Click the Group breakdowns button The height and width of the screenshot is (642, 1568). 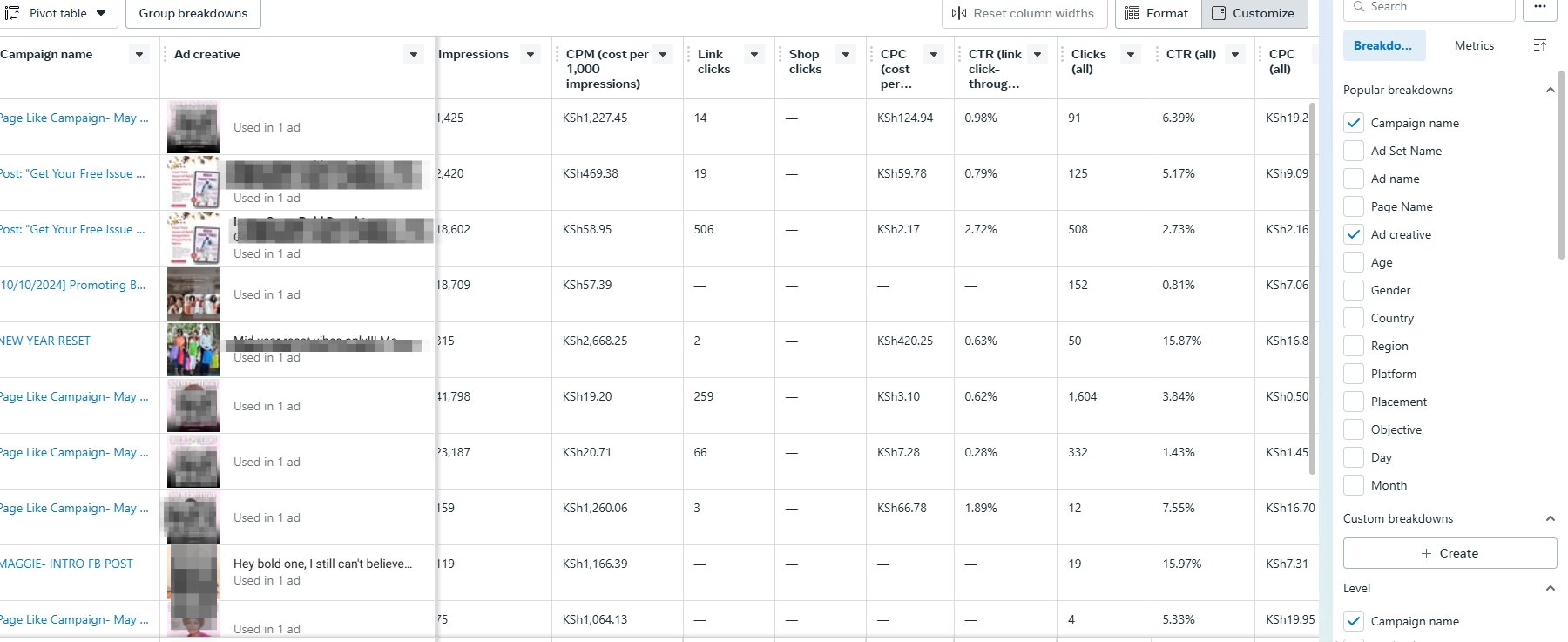click(x=193, y=13)
